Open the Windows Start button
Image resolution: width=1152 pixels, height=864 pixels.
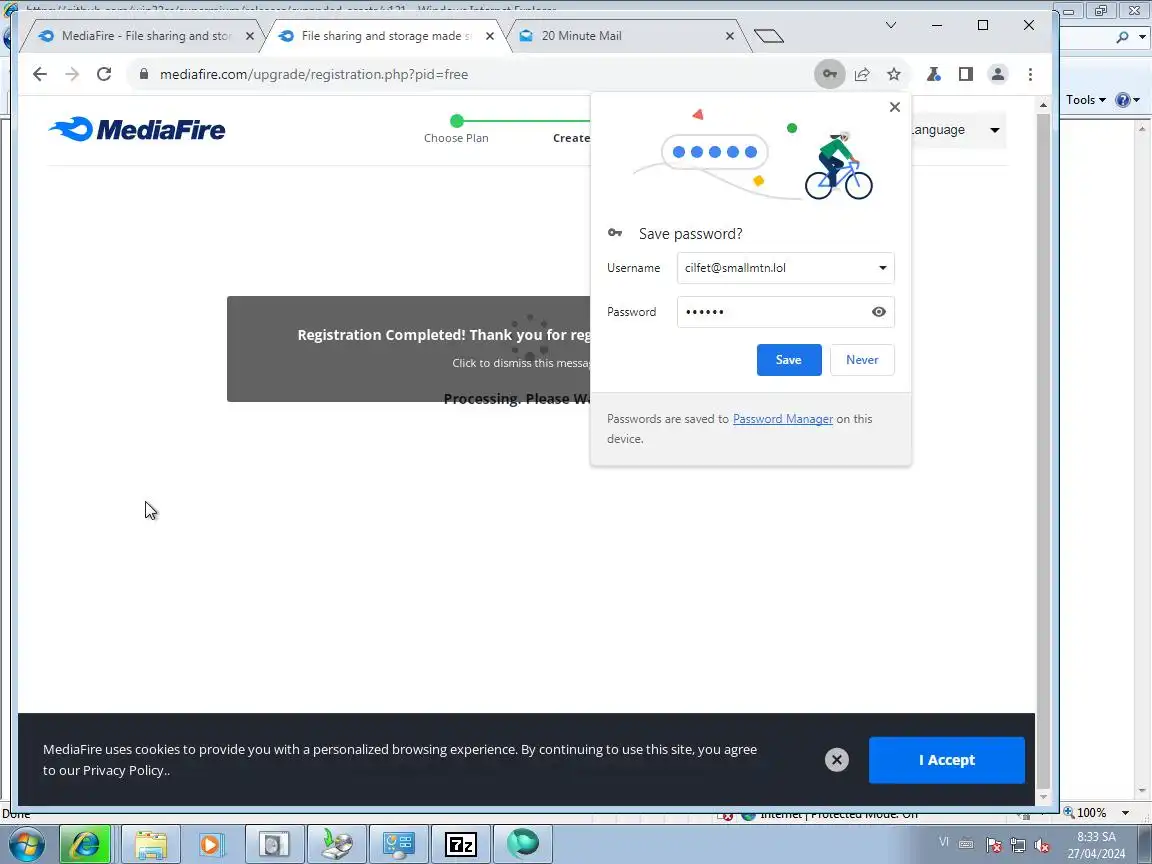(25, 845)
